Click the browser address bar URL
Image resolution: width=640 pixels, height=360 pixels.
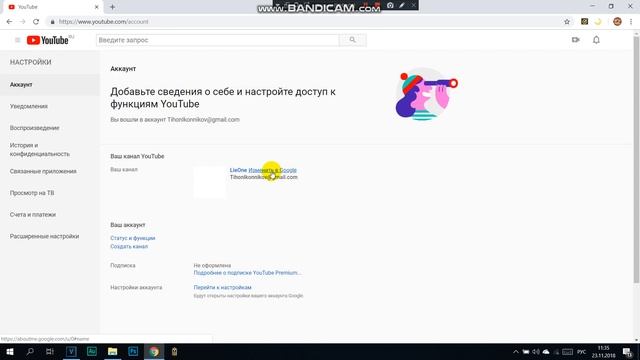coord(103,22)
